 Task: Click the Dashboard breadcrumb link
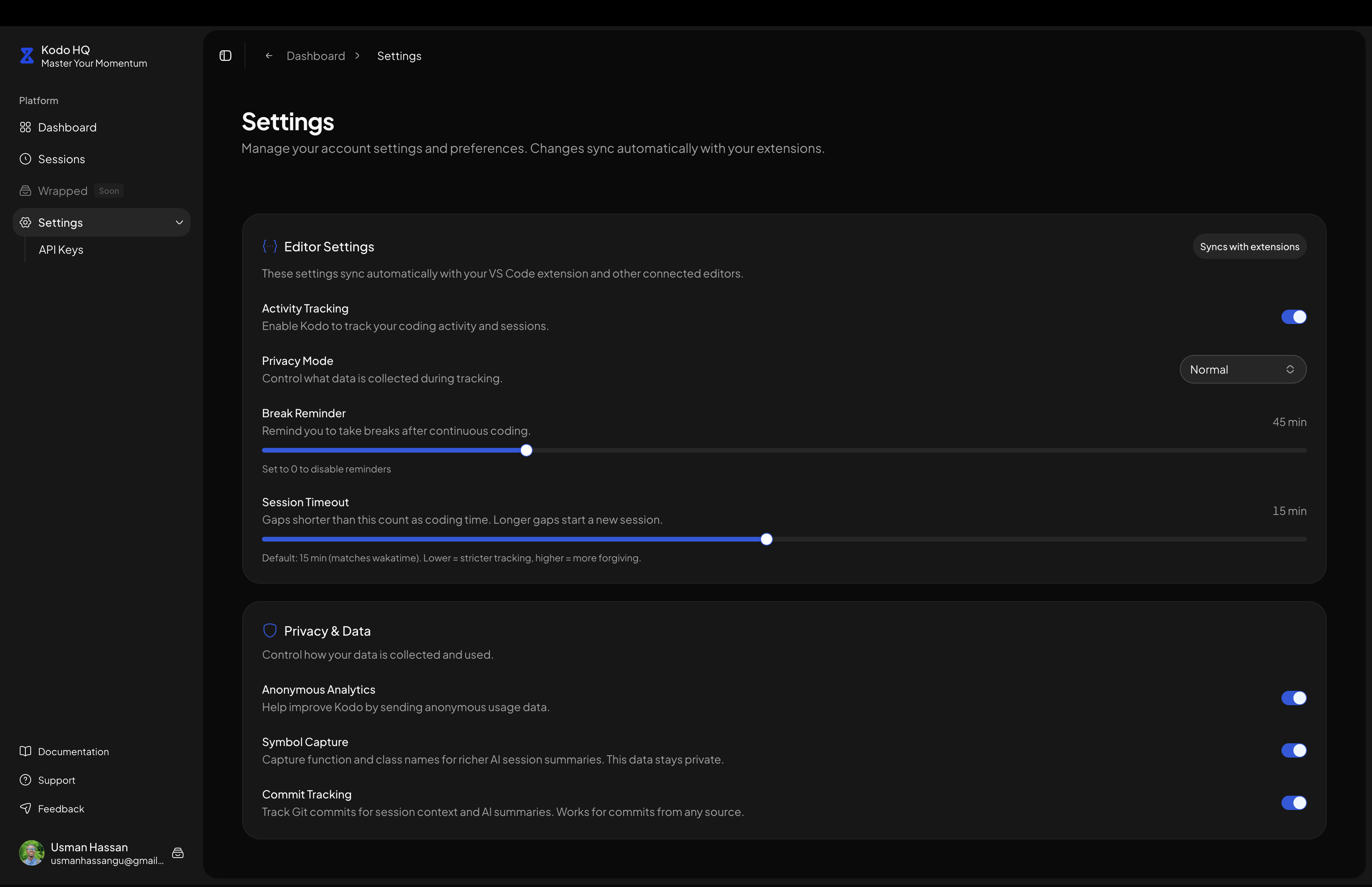(x=316, y=56)
